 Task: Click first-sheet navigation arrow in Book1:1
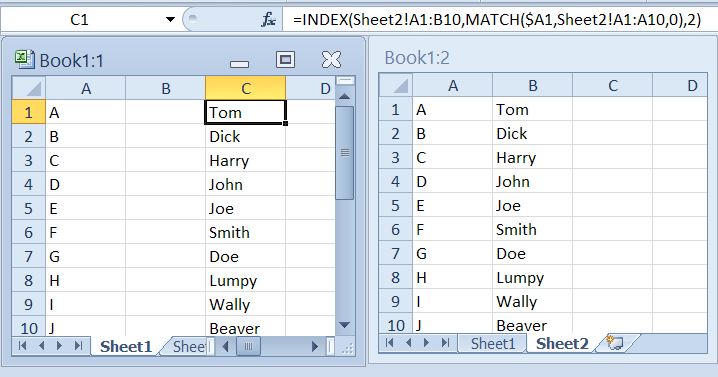[22, 346]
